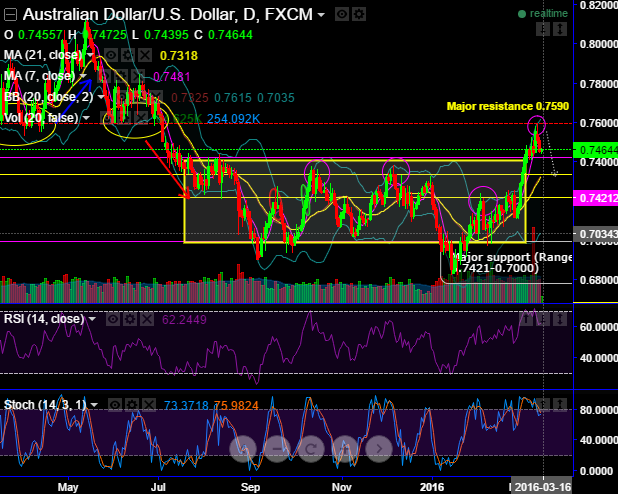619x494 pixels.
Task: Click the closing price value 0.74644 in legend
Action: [x=230, y=35]
